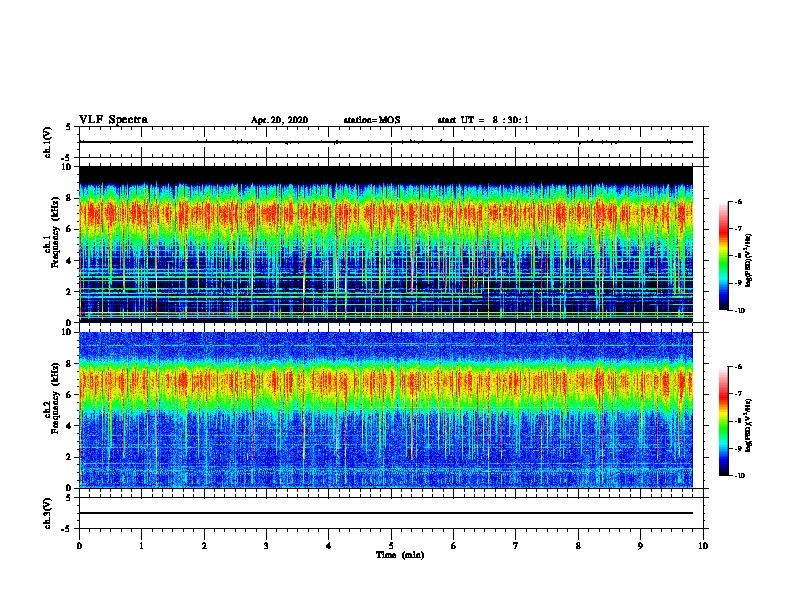Screen dimensions: 792x612
Task: Click the ch.2 frequency tick label "4"
Action: click(x=69, y=426)
